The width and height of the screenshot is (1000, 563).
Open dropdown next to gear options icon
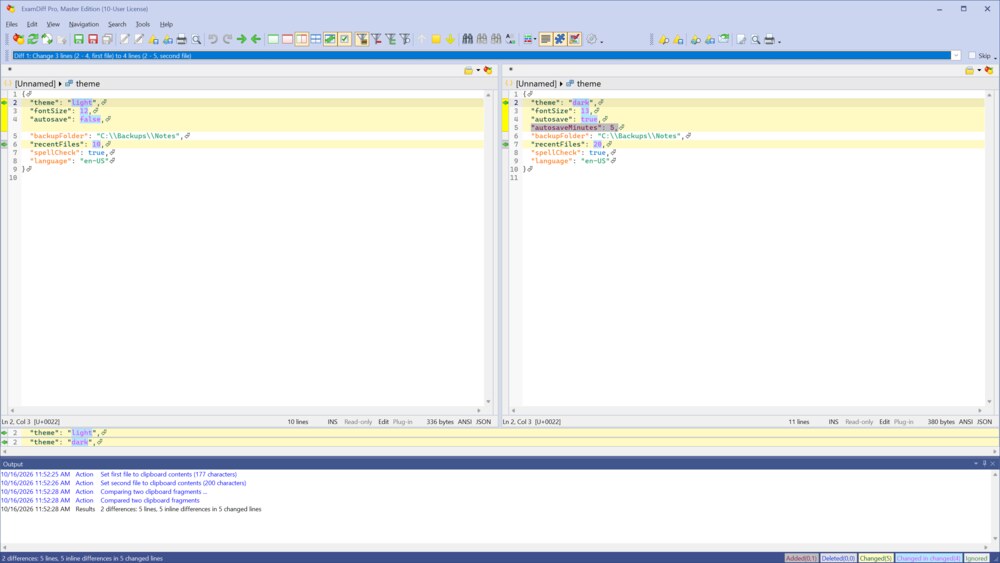click(601, 41)
